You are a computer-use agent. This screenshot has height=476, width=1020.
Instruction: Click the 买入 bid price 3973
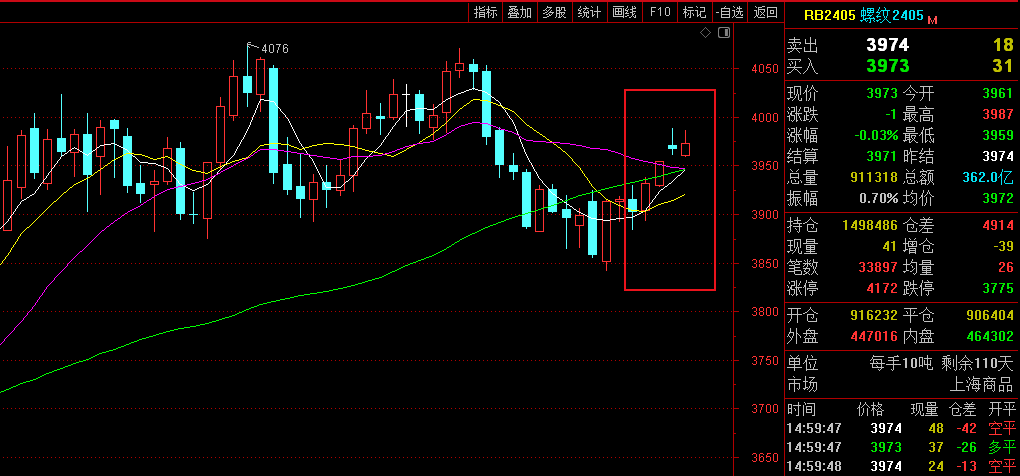(887, 66)
